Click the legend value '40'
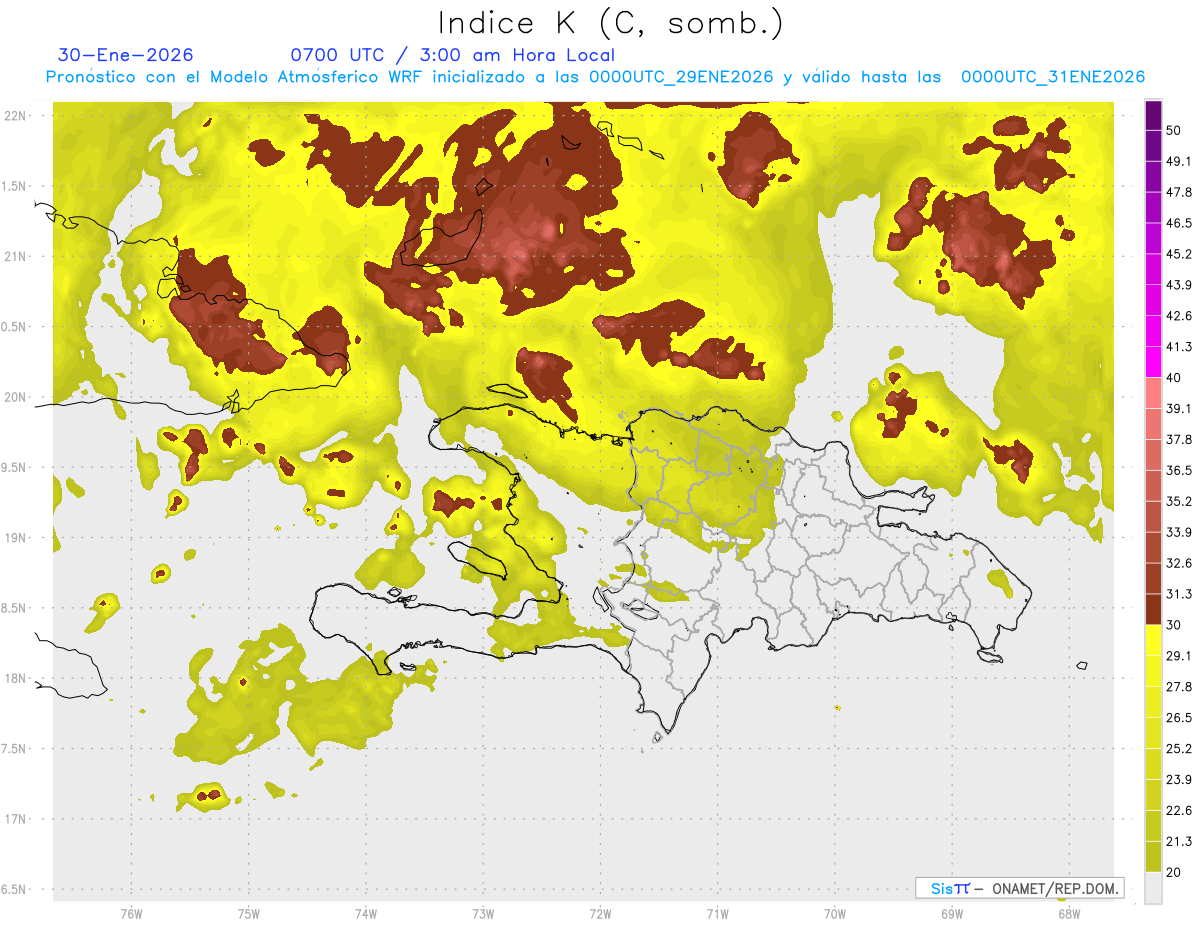This screenshot has width=1200, height=927. click(1175, 378)
